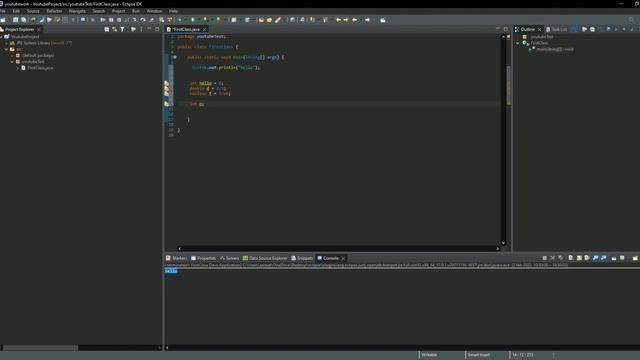Open dropdown arrow next to Run button
Screen dimensions: 640x360
tap(198, 20)
